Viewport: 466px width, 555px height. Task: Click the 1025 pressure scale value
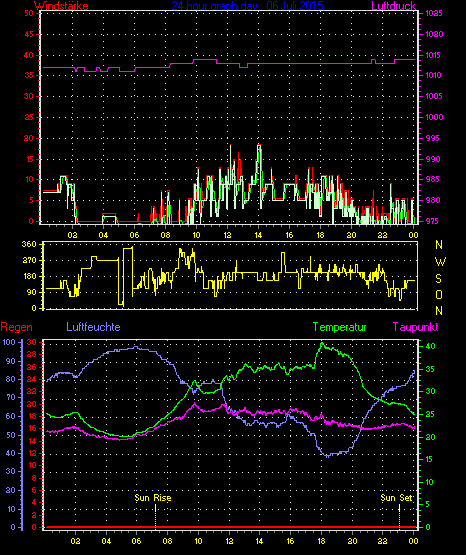434,13
